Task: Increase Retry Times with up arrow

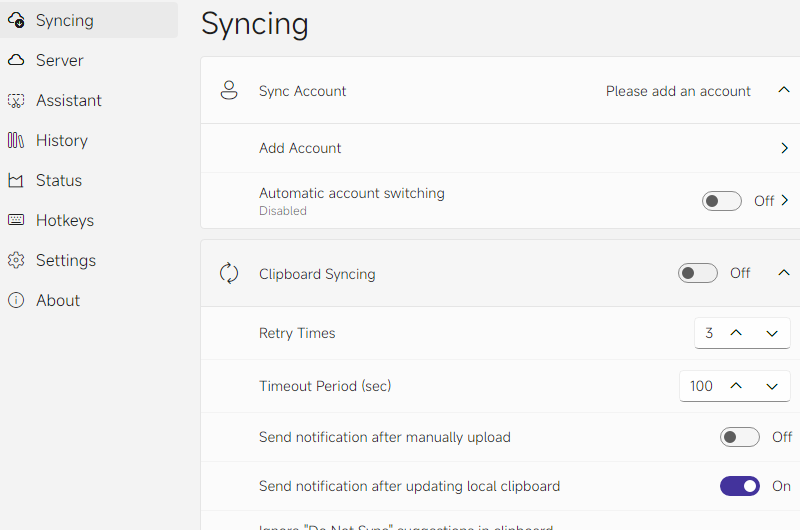Action: click(736, 333)
